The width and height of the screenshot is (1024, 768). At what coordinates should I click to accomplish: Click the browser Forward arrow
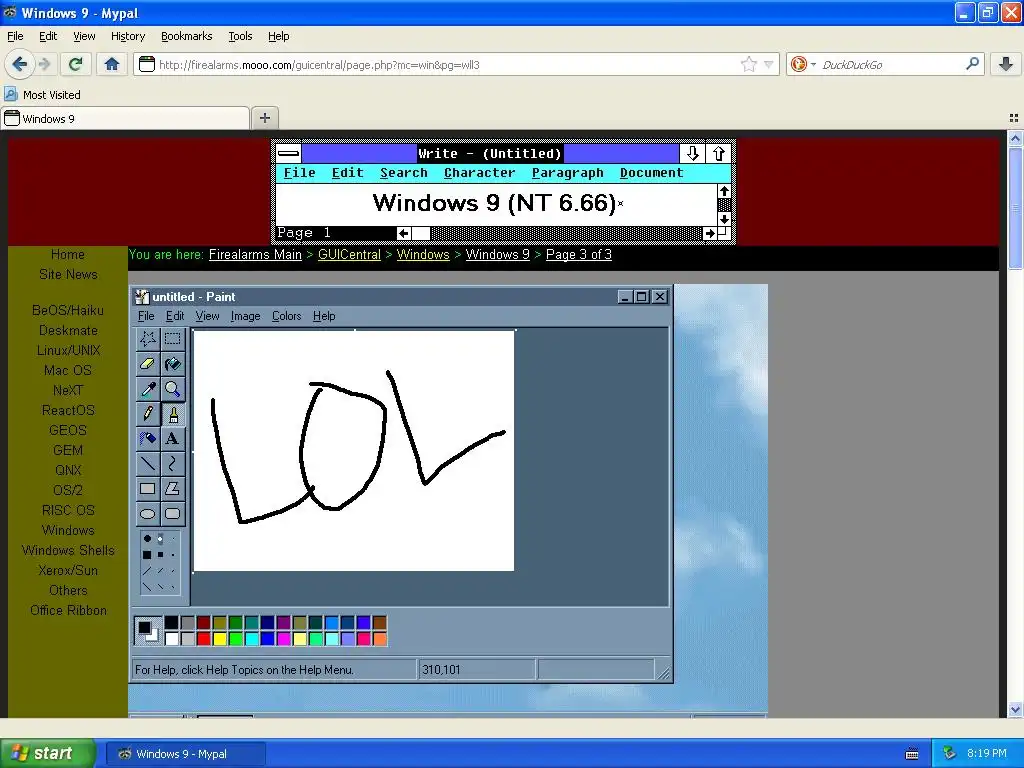coord(44,64)
